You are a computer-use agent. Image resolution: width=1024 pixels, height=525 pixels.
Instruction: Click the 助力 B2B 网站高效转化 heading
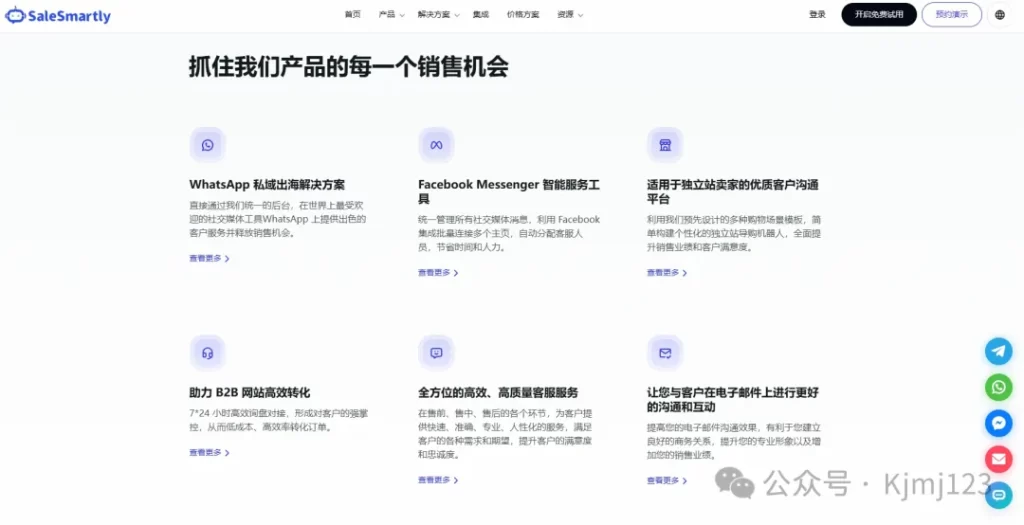249,392
